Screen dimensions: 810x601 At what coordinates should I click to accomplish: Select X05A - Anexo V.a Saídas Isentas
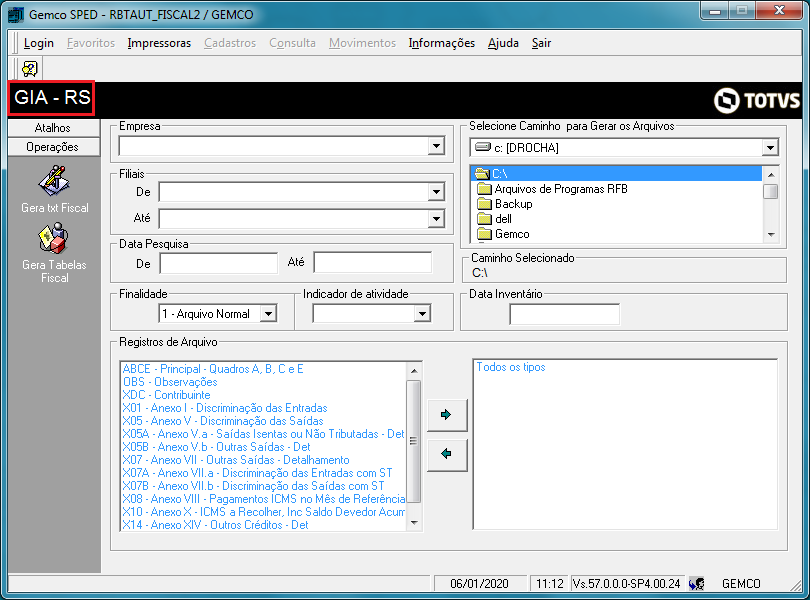(263, 434)
